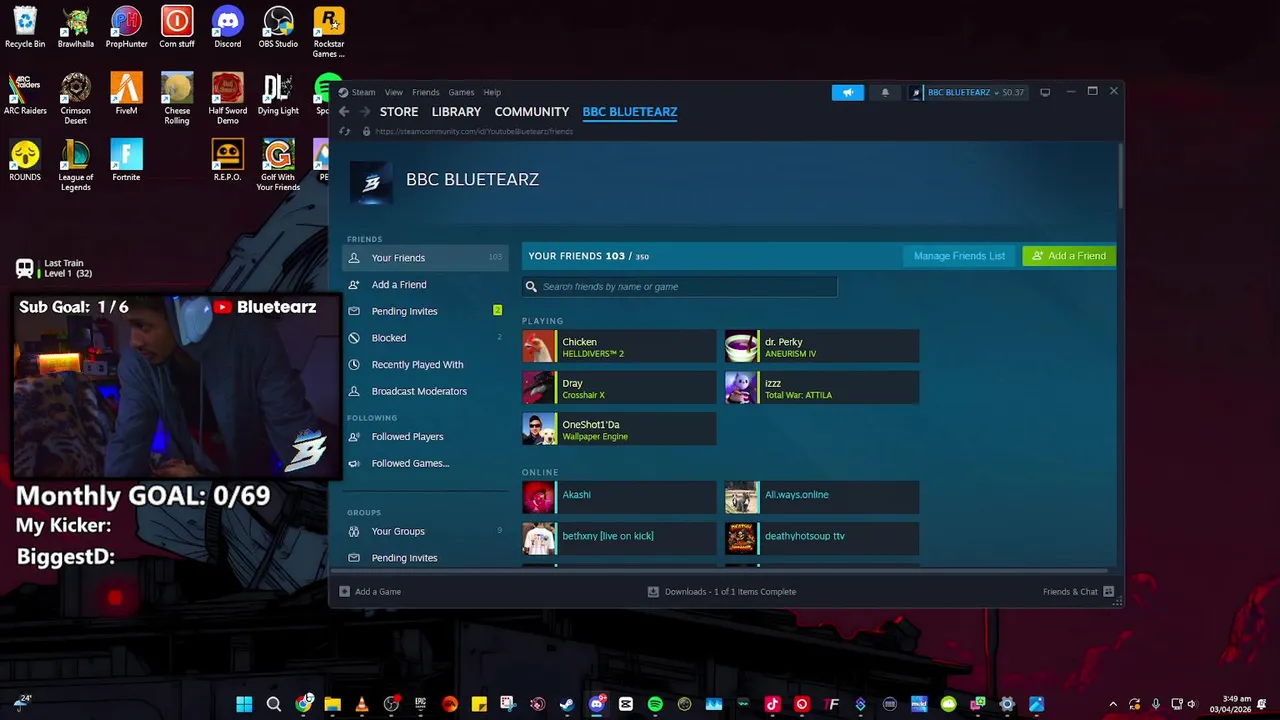Open VLC media player from taskbar
The height and width of the screenshot is (720, 1280).
coord(362,704)
